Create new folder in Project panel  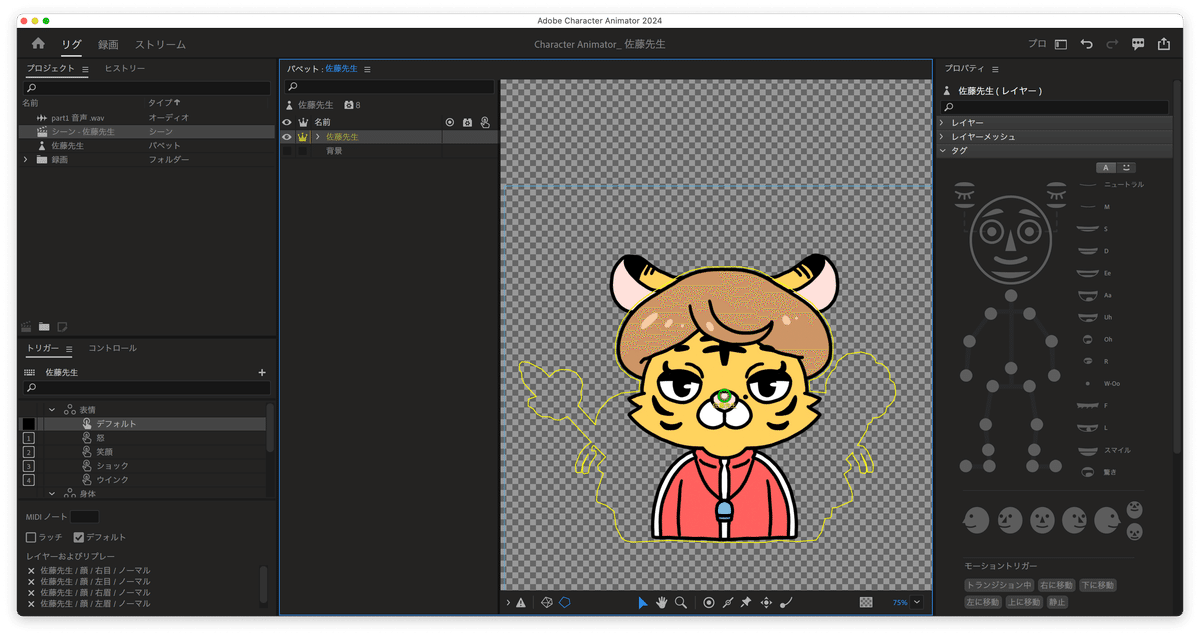click(44, 326)
